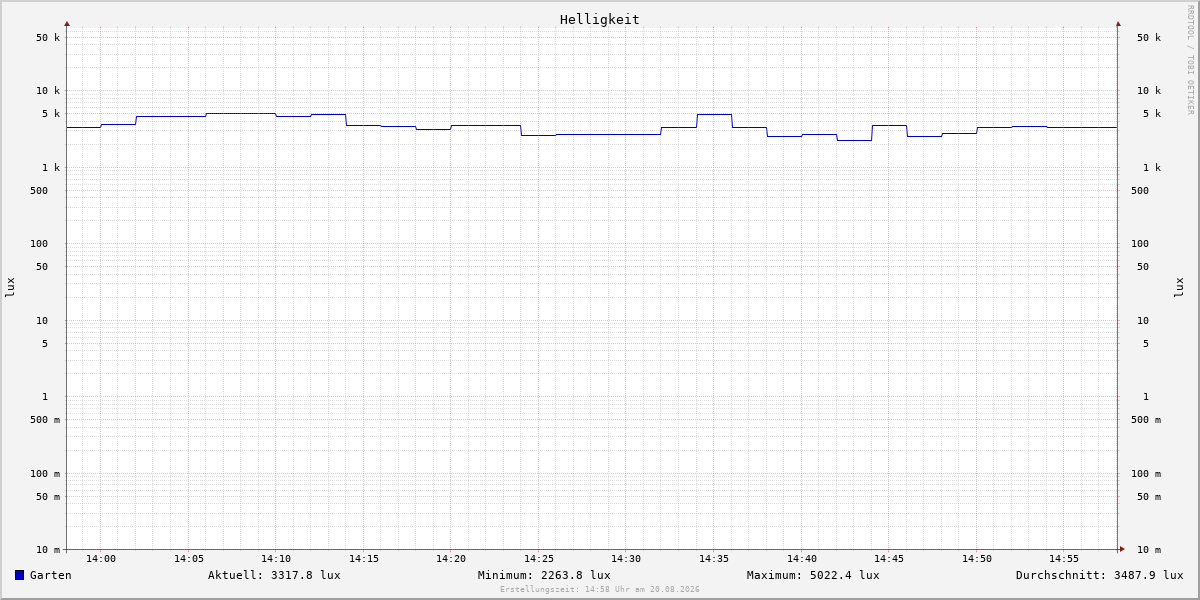The height and width of the screenshot is (600, 1200).
Task: Click the right lux axis title
Action: tap(1179, 288)
